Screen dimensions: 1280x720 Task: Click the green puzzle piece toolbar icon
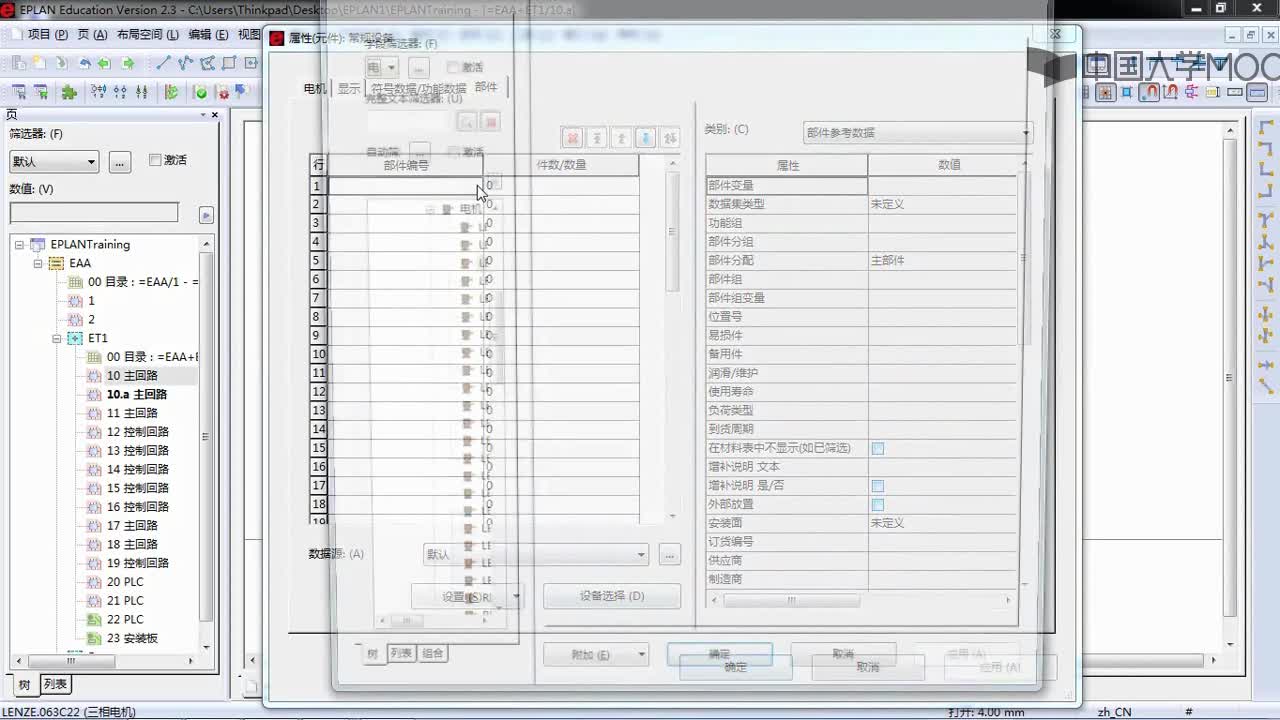point(69,92)
